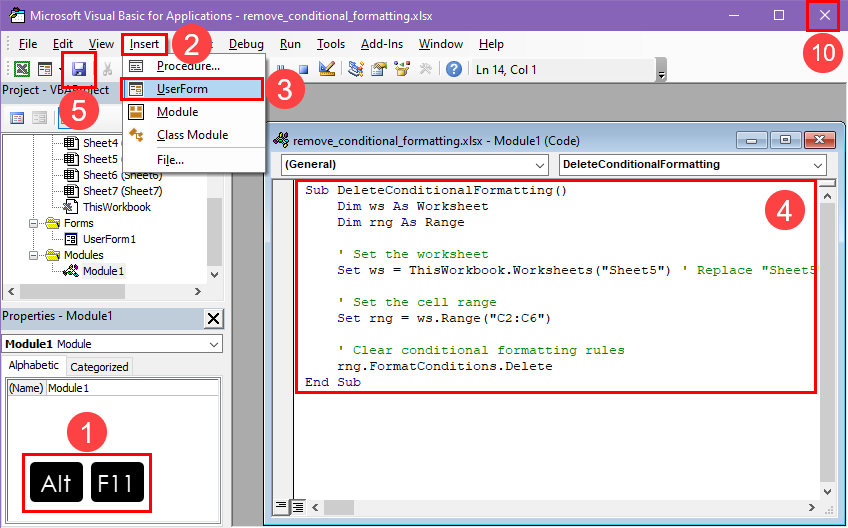Viewport: 848px width, 528px height.
Task: Open Project Explorer from the toolbar
Action: (355, 69)
